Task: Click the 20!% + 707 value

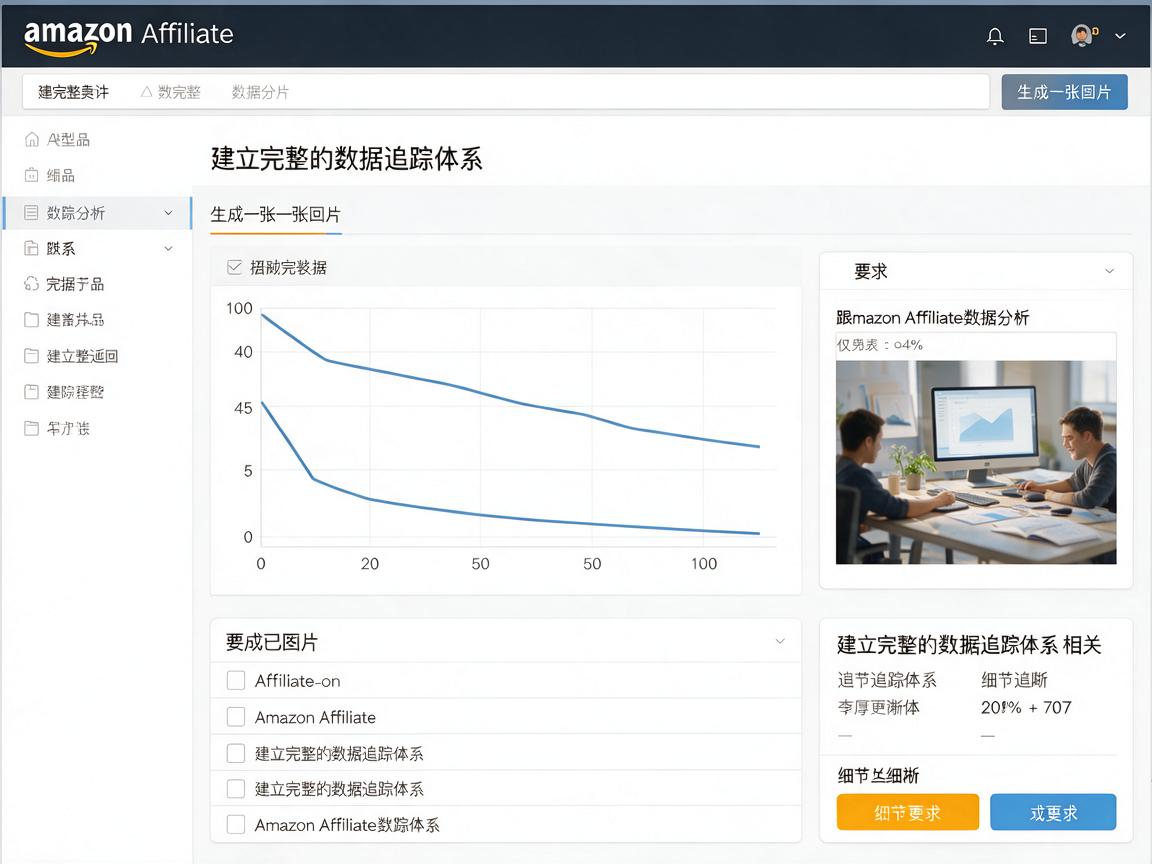Action: [1026, 707]
